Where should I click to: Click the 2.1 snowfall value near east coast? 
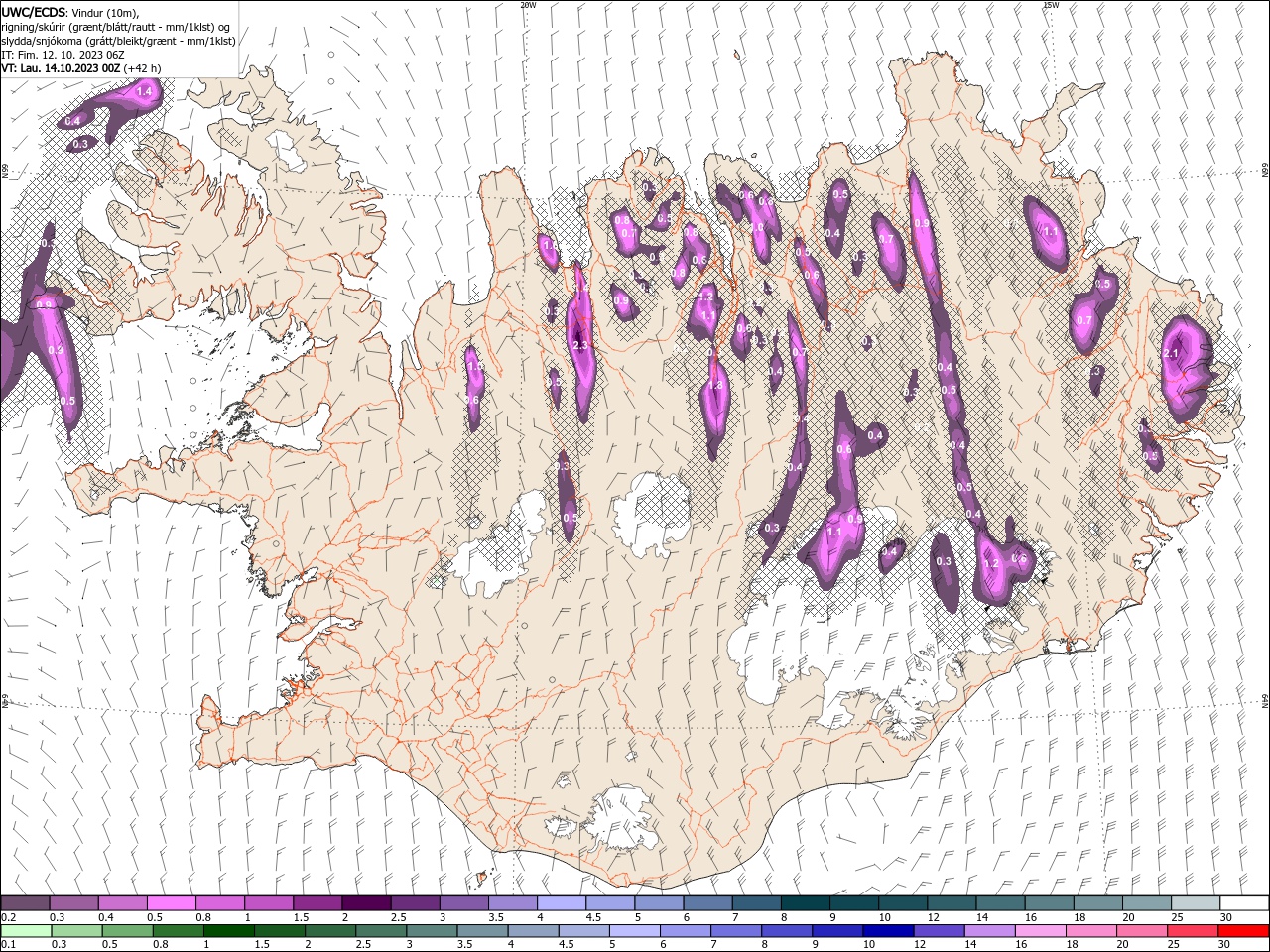tap(1170, 354)
